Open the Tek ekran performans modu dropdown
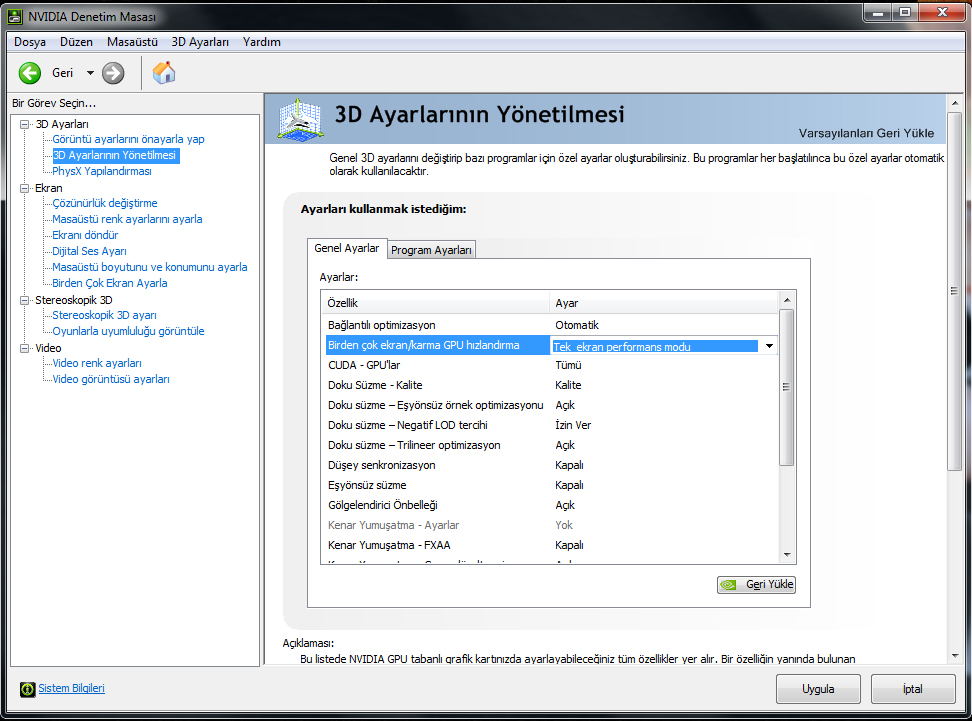Image resolution: width=972 pixels, height=721 pixels. [768, 346]
